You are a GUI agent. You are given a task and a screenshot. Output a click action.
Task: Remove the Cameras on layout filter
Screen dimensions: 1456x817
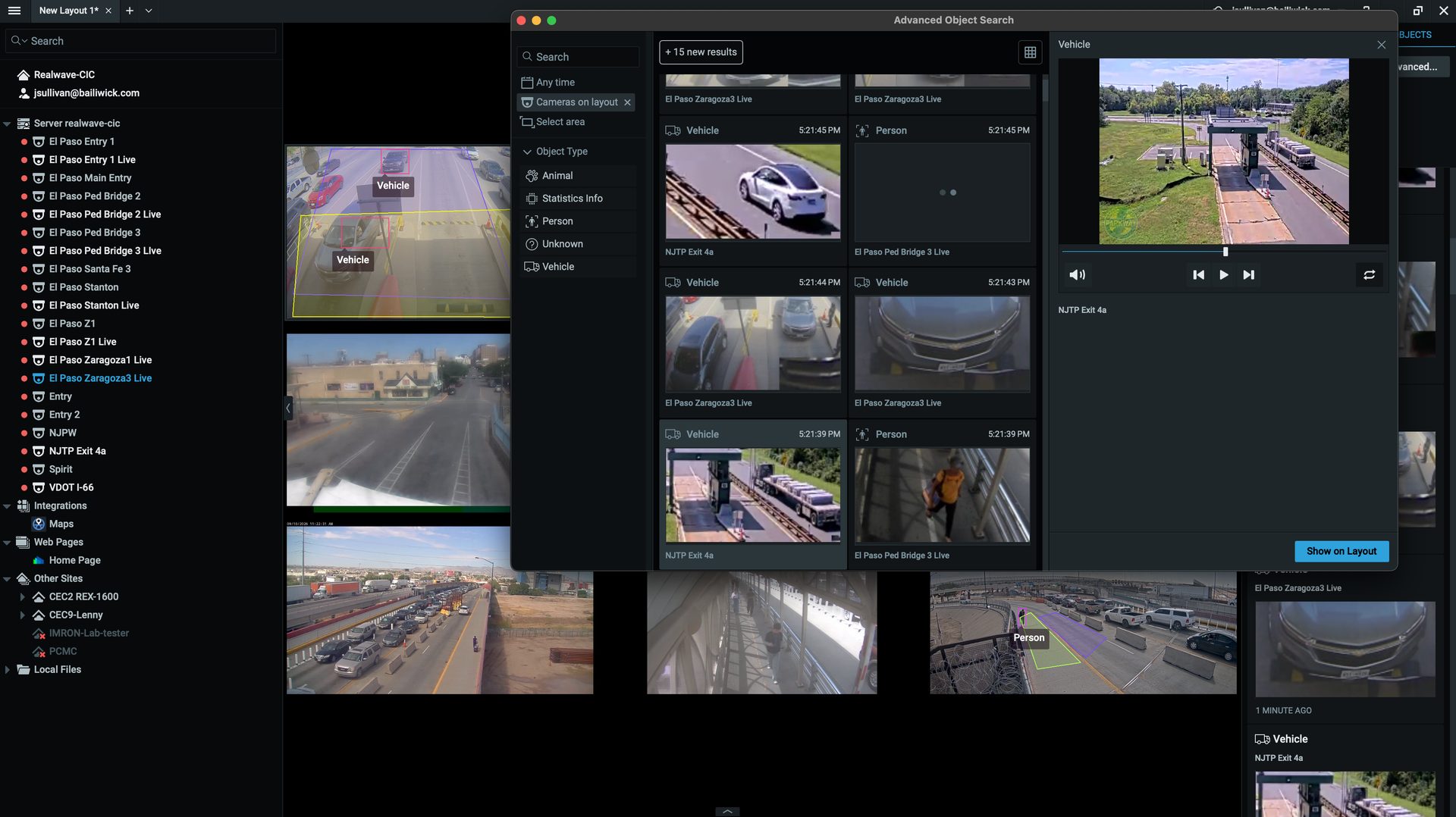tap(627, 102)
